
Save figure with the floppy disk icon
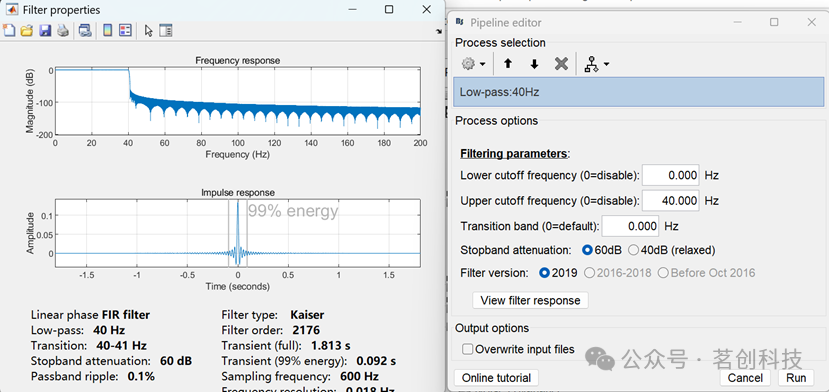(45, 31)
